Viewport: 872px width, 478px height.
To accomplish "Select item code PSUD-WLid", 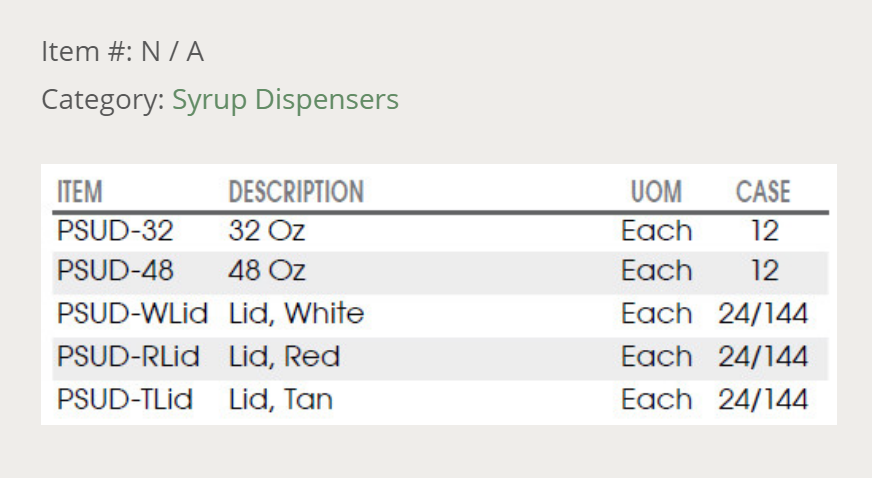I will [132, 314].
